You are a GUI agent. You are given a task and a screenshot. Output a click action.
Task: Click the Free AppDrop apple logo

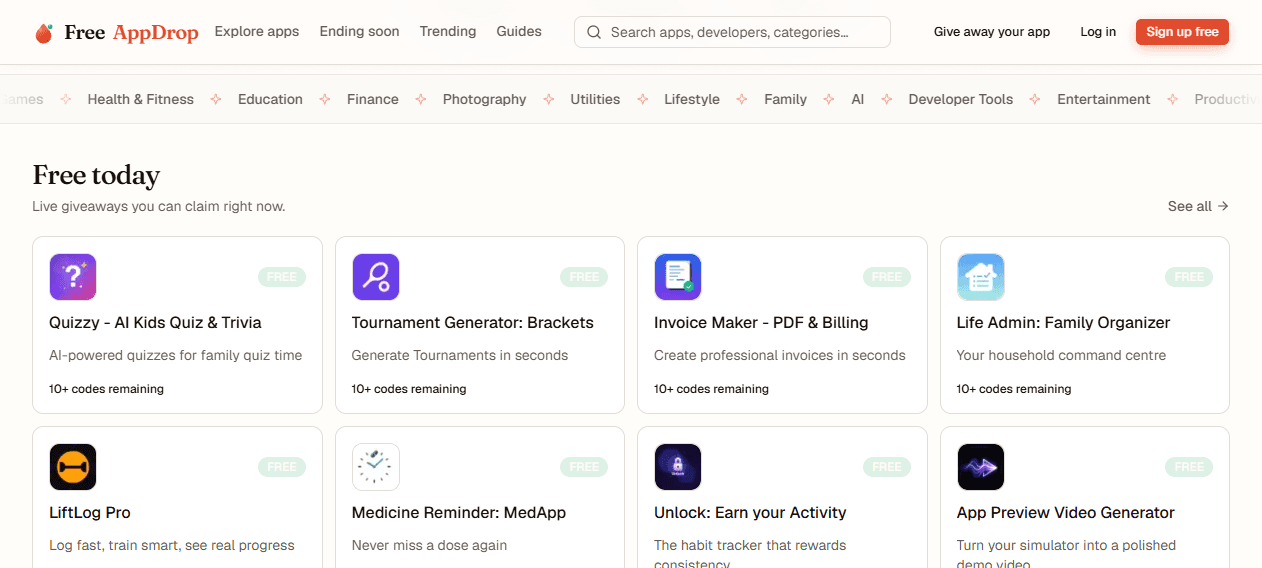click(43, 33)
